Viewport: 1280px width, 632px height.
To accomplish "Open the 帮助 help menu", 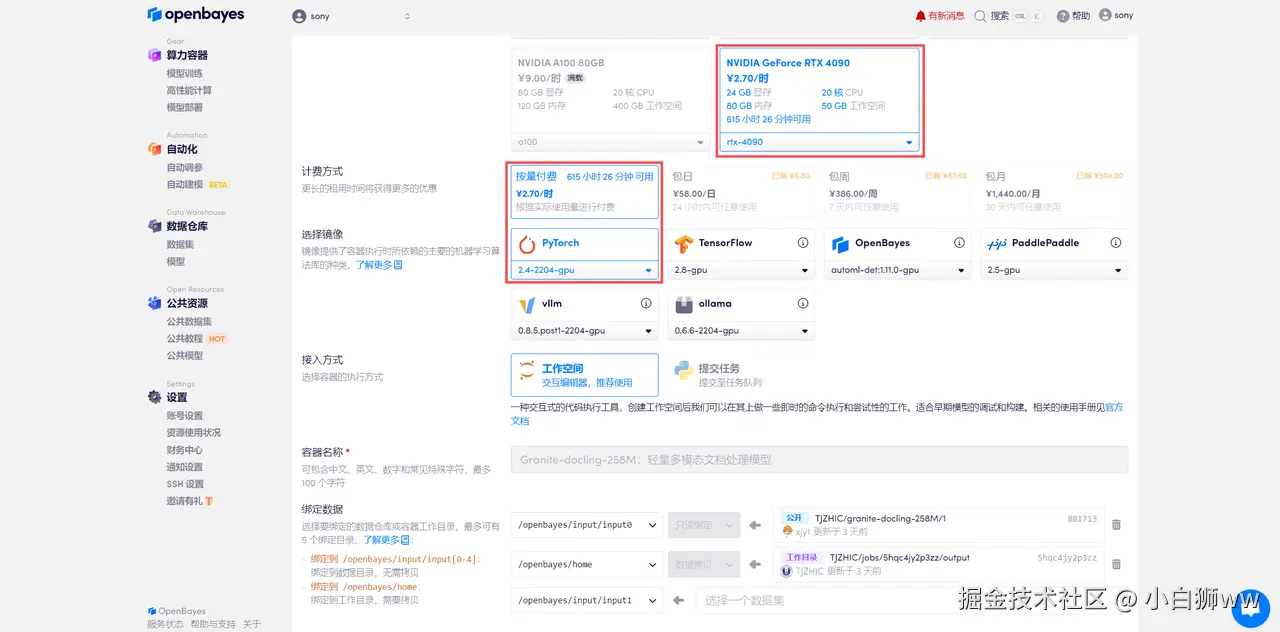I will (1074, 16).
